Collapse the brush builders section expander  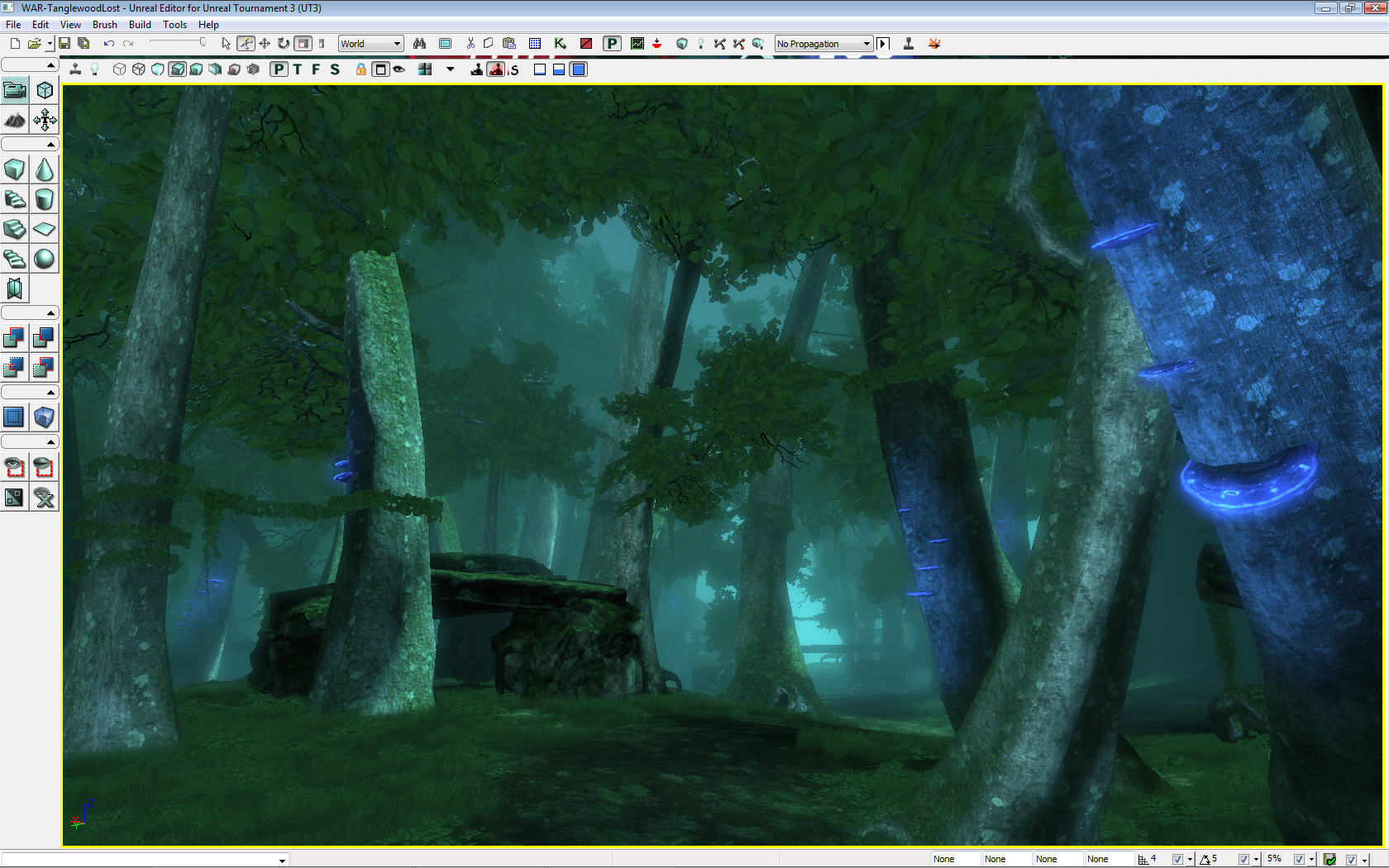click(x=30, y=145)
